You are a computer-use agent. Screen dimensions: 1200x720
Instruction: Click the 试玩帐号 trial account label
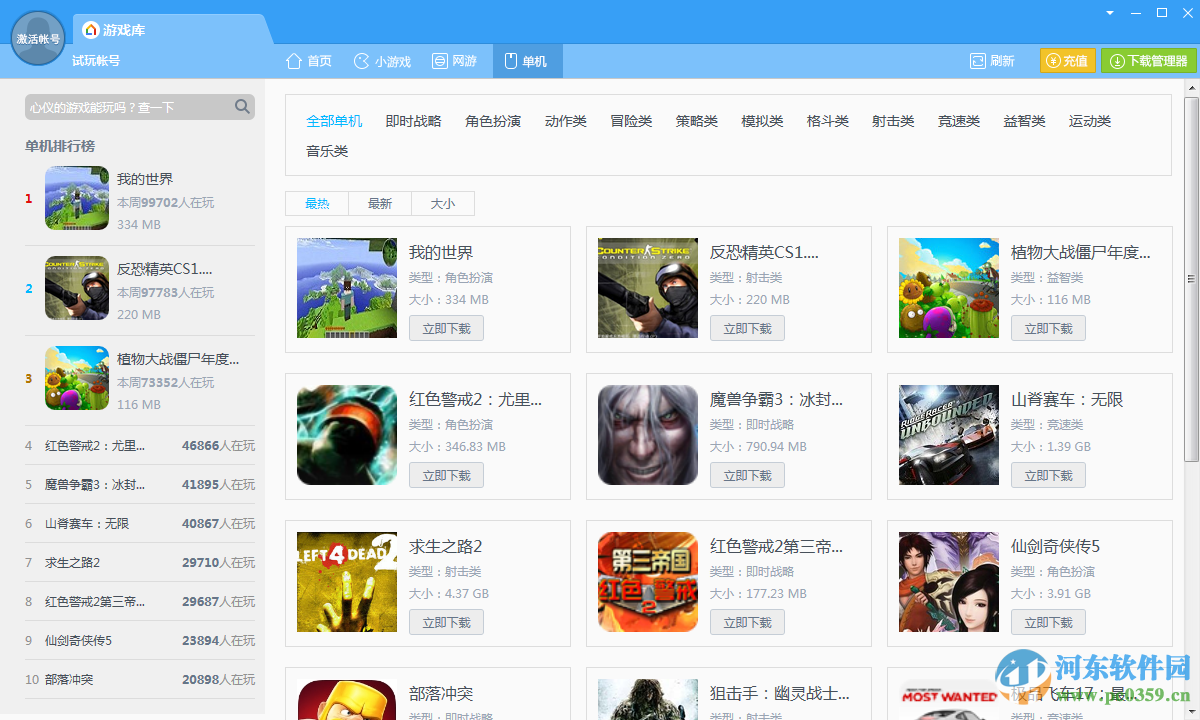pos(96,61)
